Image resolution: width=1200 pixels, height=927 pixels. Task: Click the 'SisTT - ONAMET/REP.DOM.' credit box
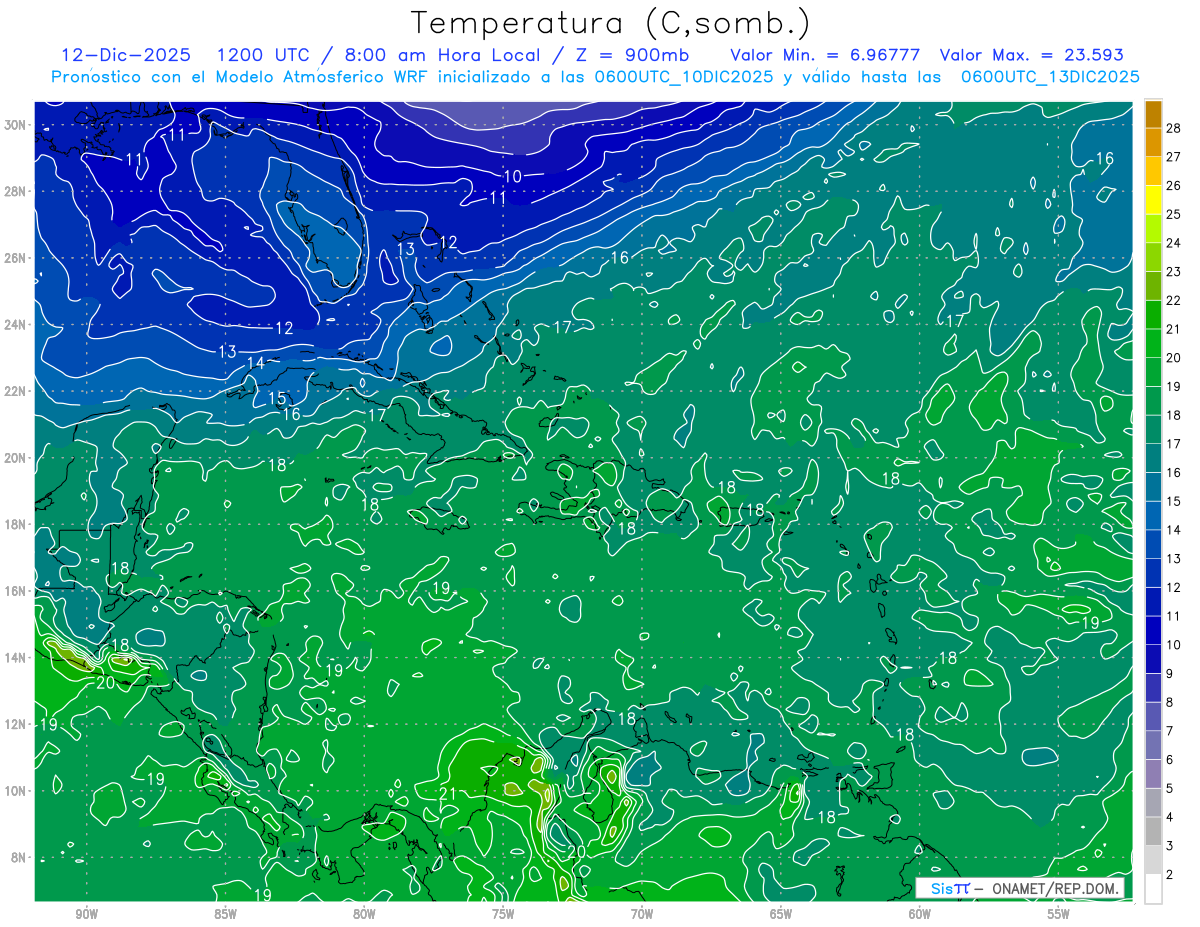pyautogui.click(x=1020, y=888)
